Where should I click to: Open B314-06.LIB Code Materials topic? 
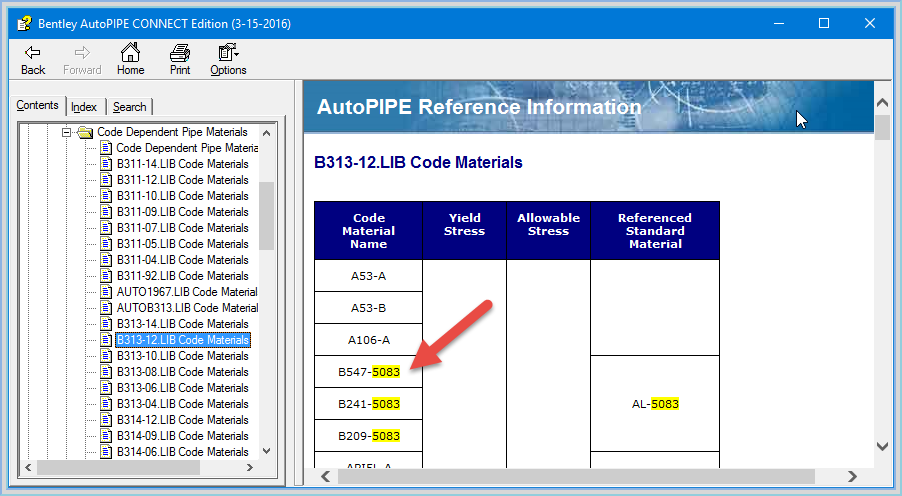pyautogui.click(x=182, y=452)
